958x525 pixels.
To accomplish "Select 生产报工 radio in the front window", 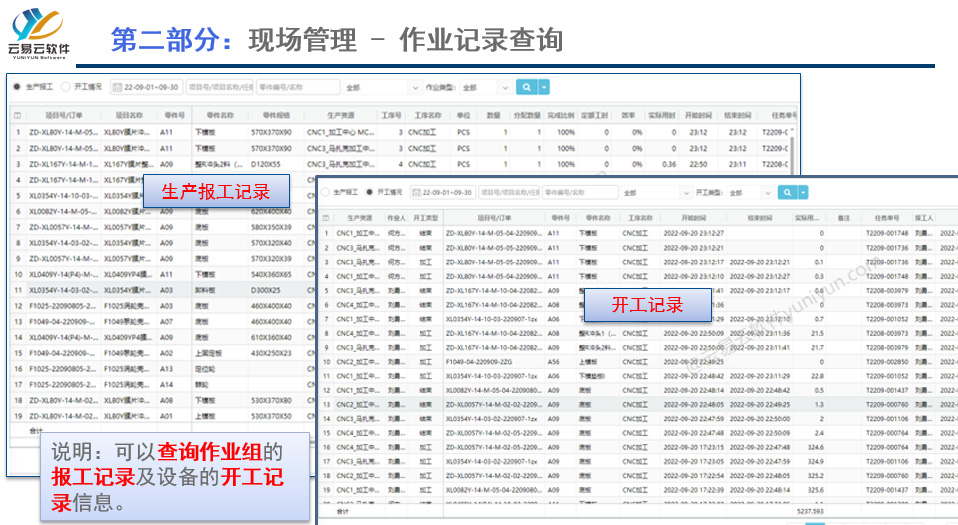I will tap(325, 192).
